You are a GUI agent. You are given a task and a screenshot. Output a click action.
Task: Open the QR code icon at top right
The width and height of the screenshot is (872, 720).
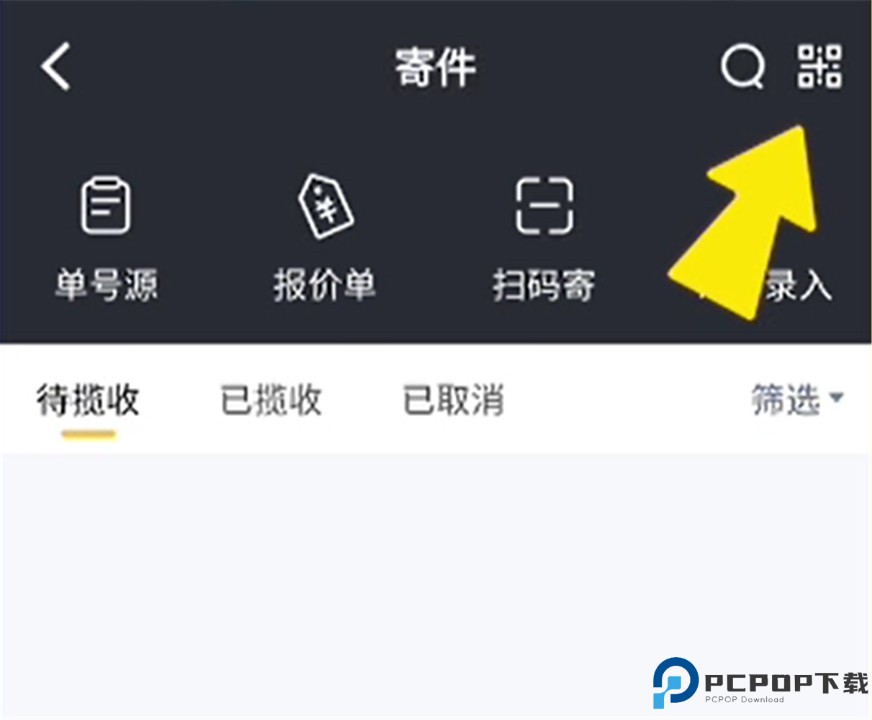pos(820,67)
